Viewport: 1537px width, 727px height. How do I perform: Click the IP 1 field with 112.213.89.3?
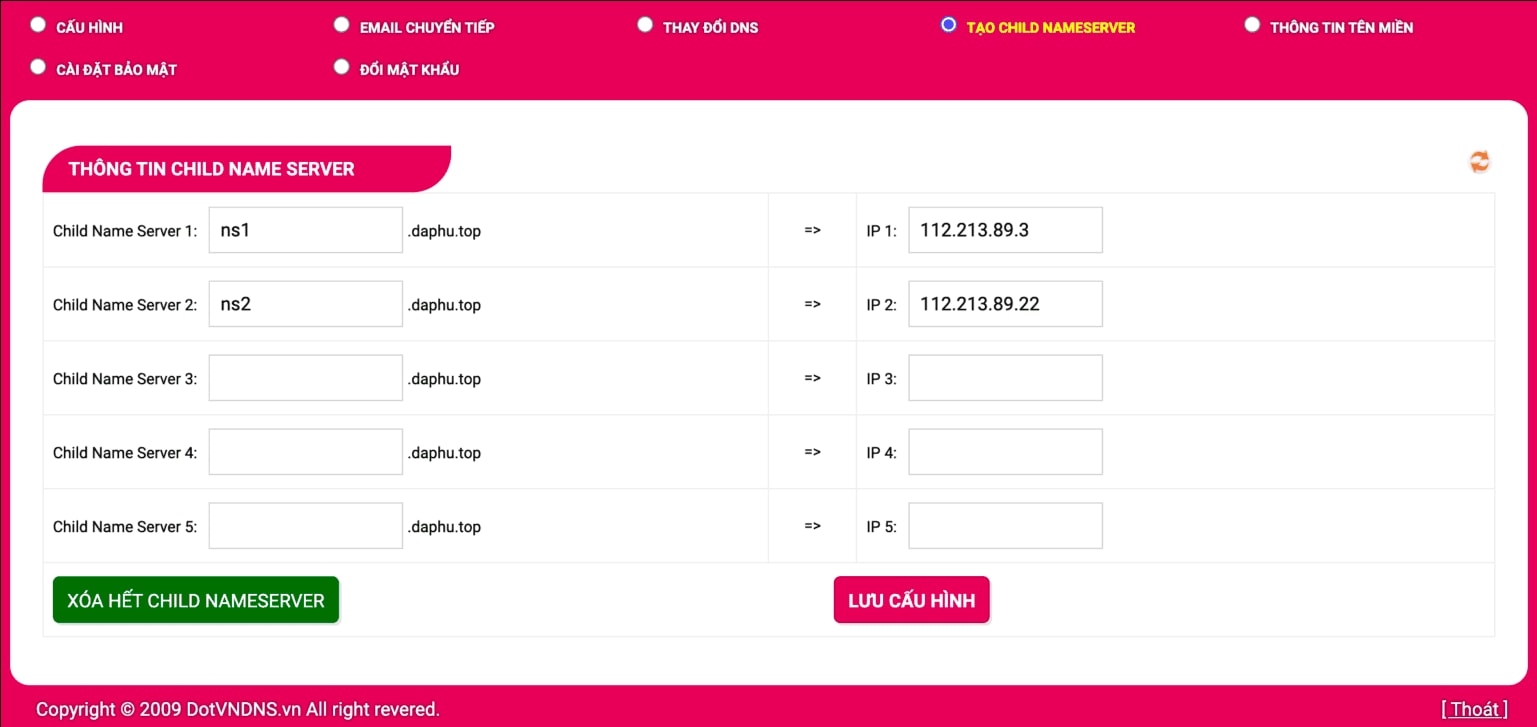[x=1005, y=230]
